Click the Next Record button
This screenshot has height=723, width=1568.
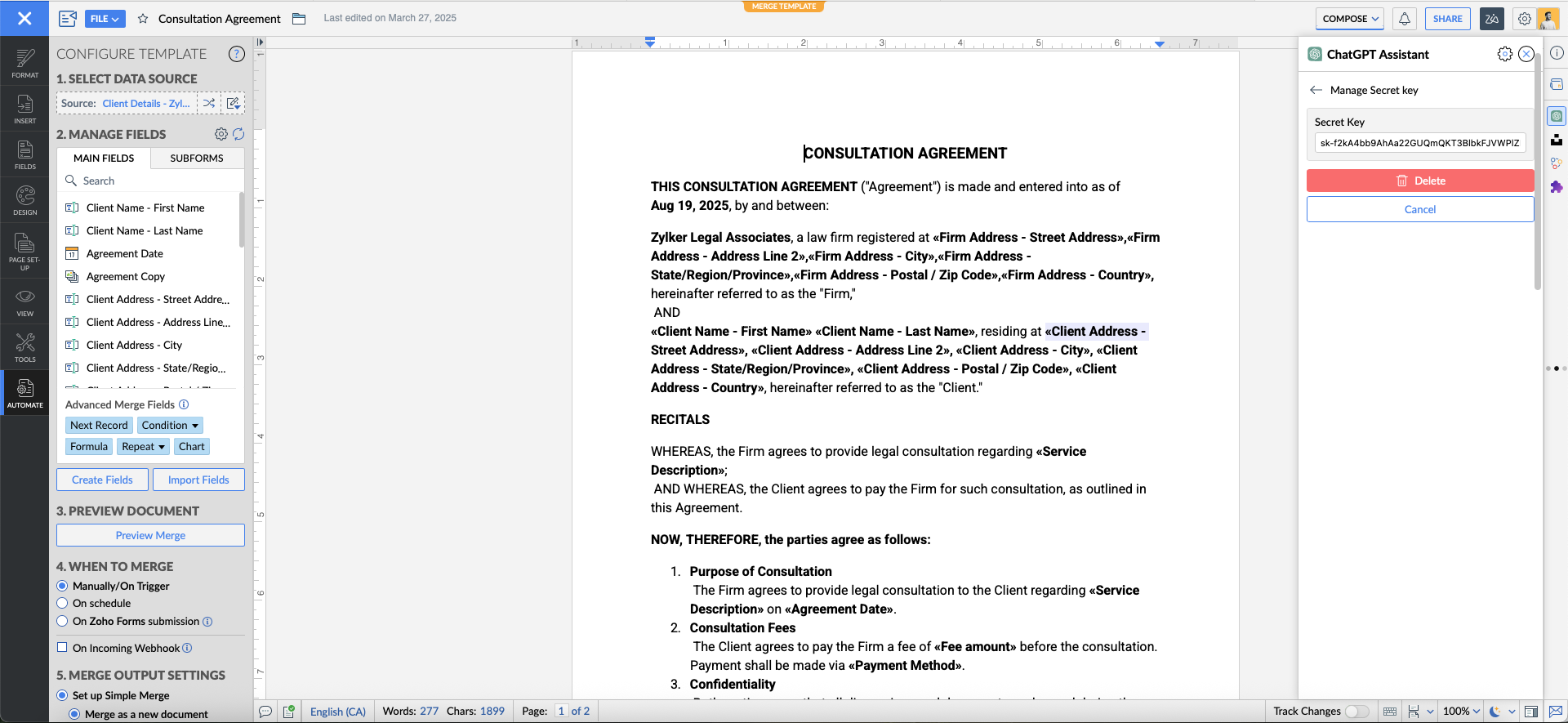click(99, 426)
